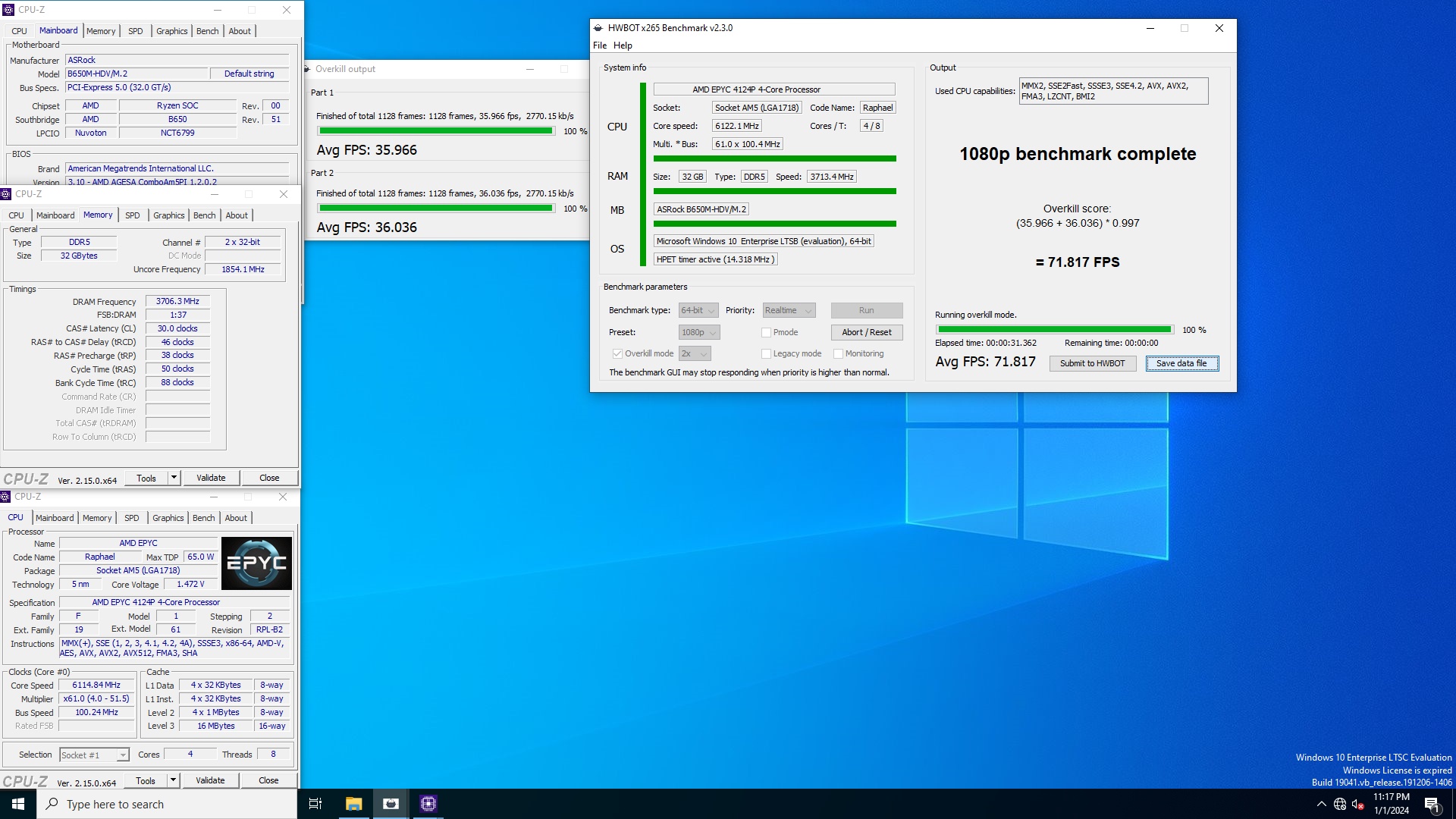1456x819 pixels.
Task: Toggle the Pmode checkbox
Action: click(766, 332)
